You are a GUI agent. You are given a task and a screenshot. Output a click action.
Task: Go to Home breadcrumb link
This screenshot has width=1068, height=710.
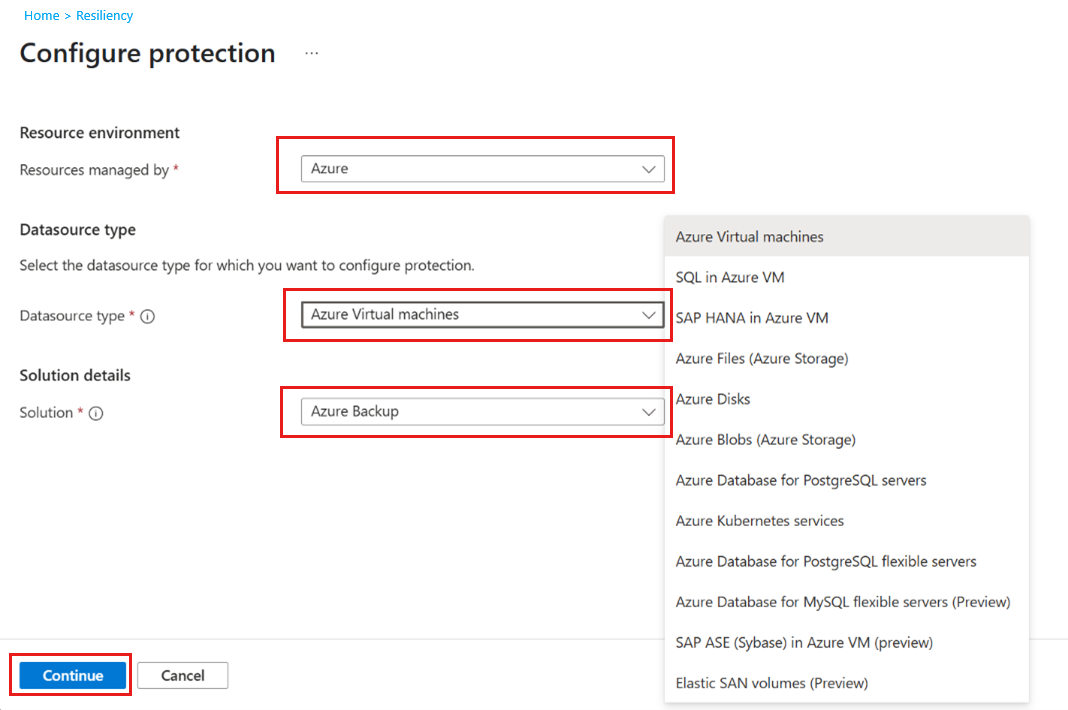[x=42, y=16]
